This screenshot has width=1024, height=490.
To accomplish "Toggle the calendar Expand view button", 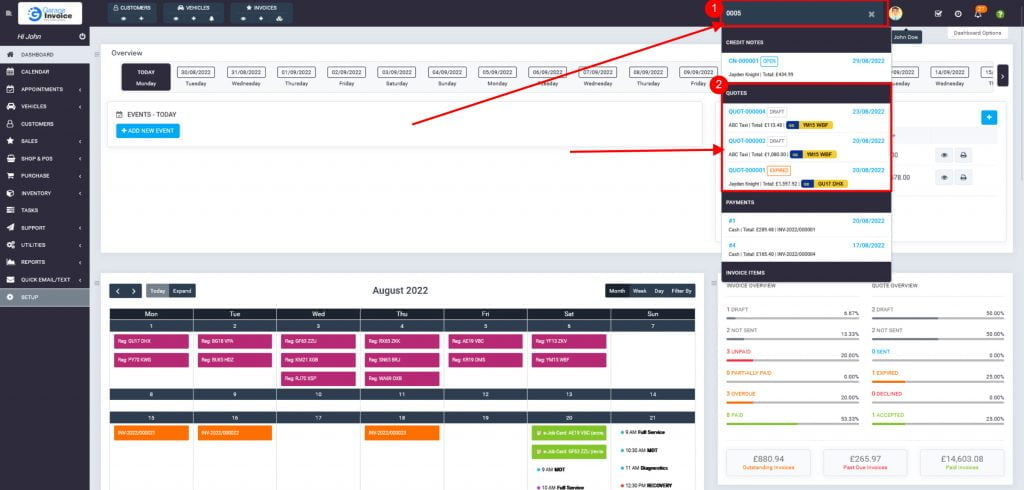I will 182,291.
